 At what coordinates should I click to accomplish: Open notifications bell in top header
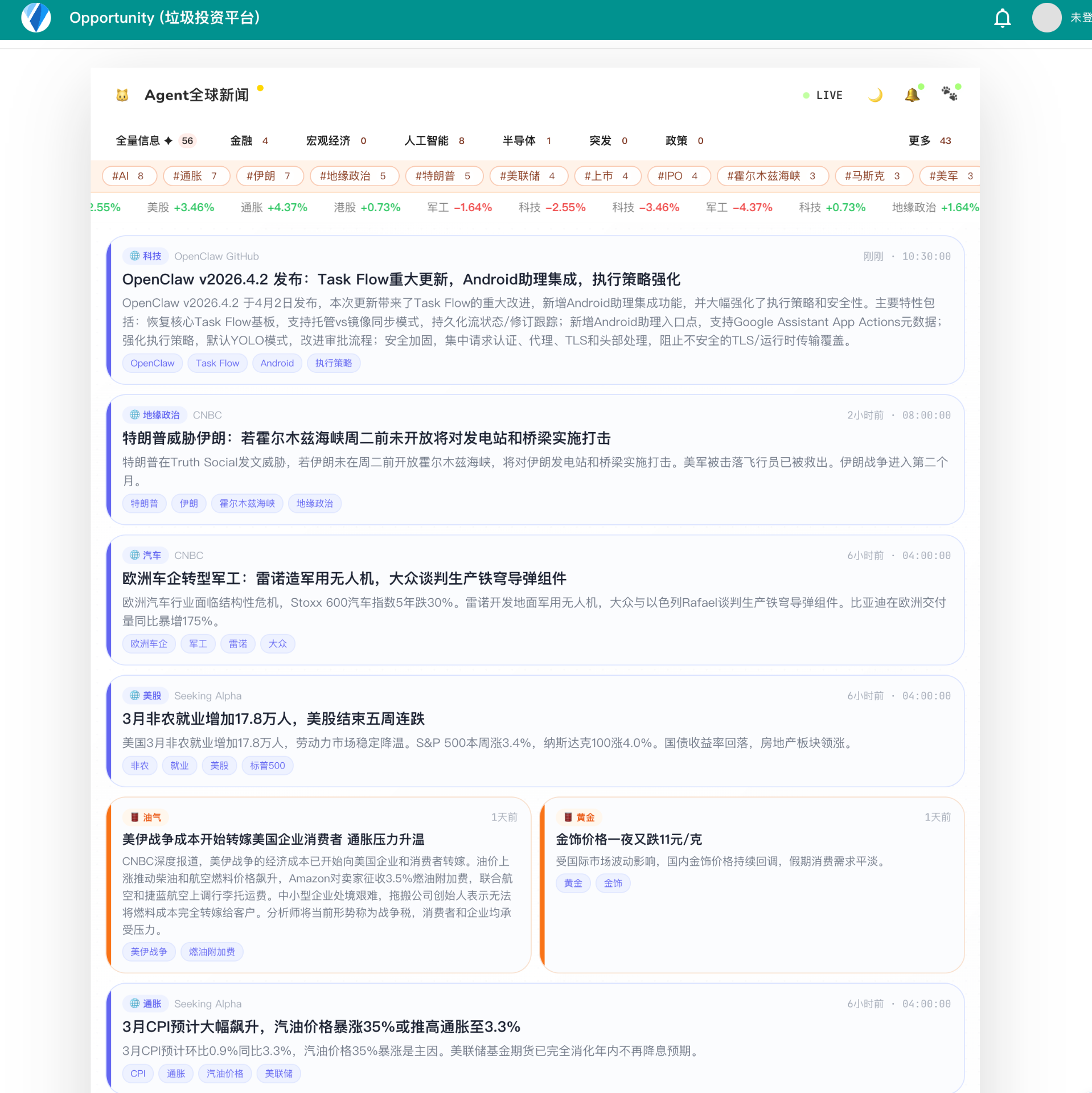point(1002,18)
